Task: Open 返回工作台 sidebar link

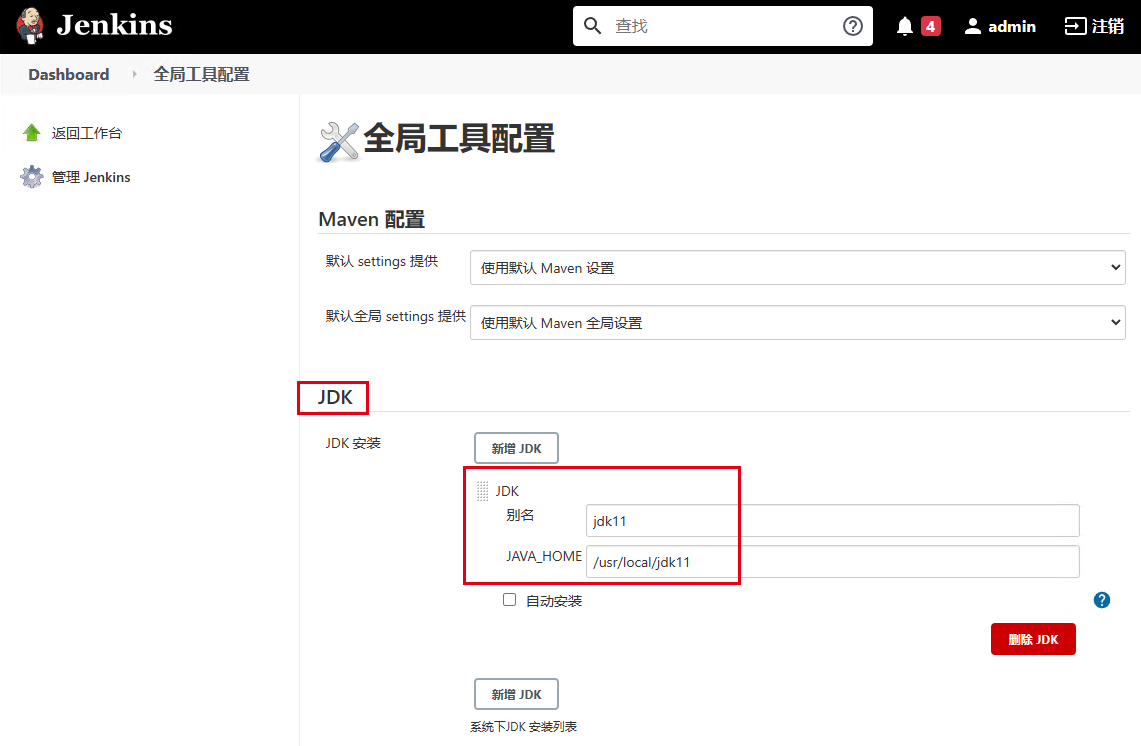Action: (x=87, y=133)
